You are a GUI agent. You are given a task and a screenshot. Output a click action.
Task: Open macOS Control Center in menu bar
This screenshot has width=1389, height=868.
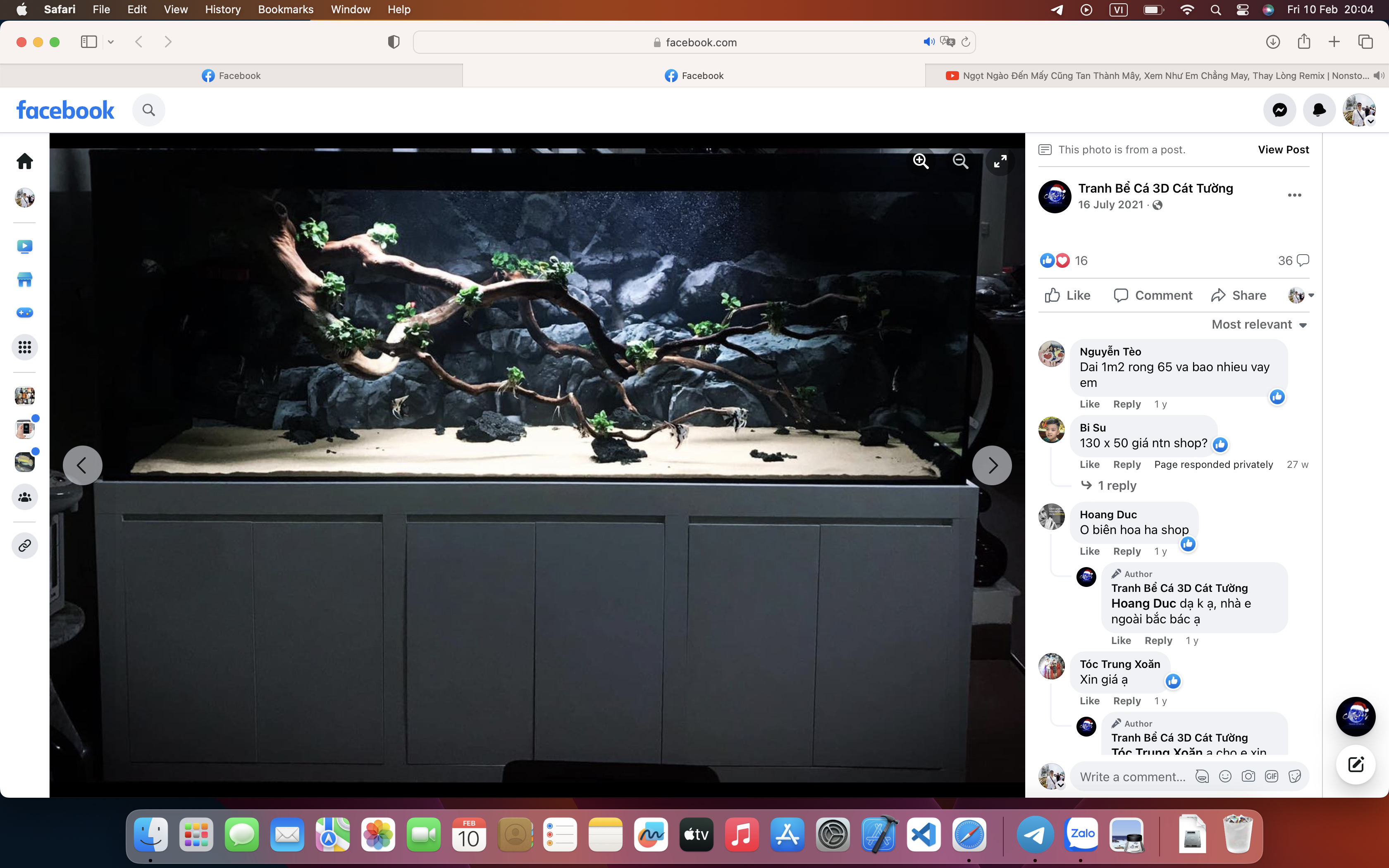point(1242,10)
